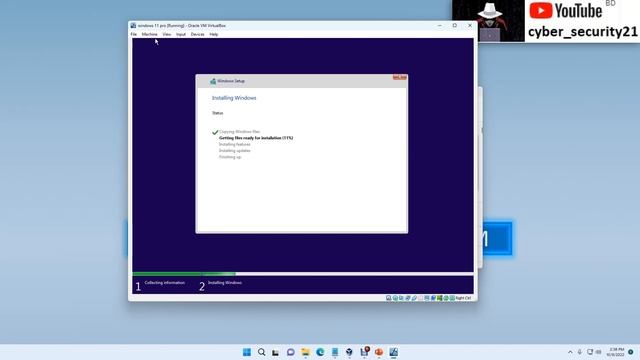Click the green display indicator in VirtualBox status bar

click(439, 298)
